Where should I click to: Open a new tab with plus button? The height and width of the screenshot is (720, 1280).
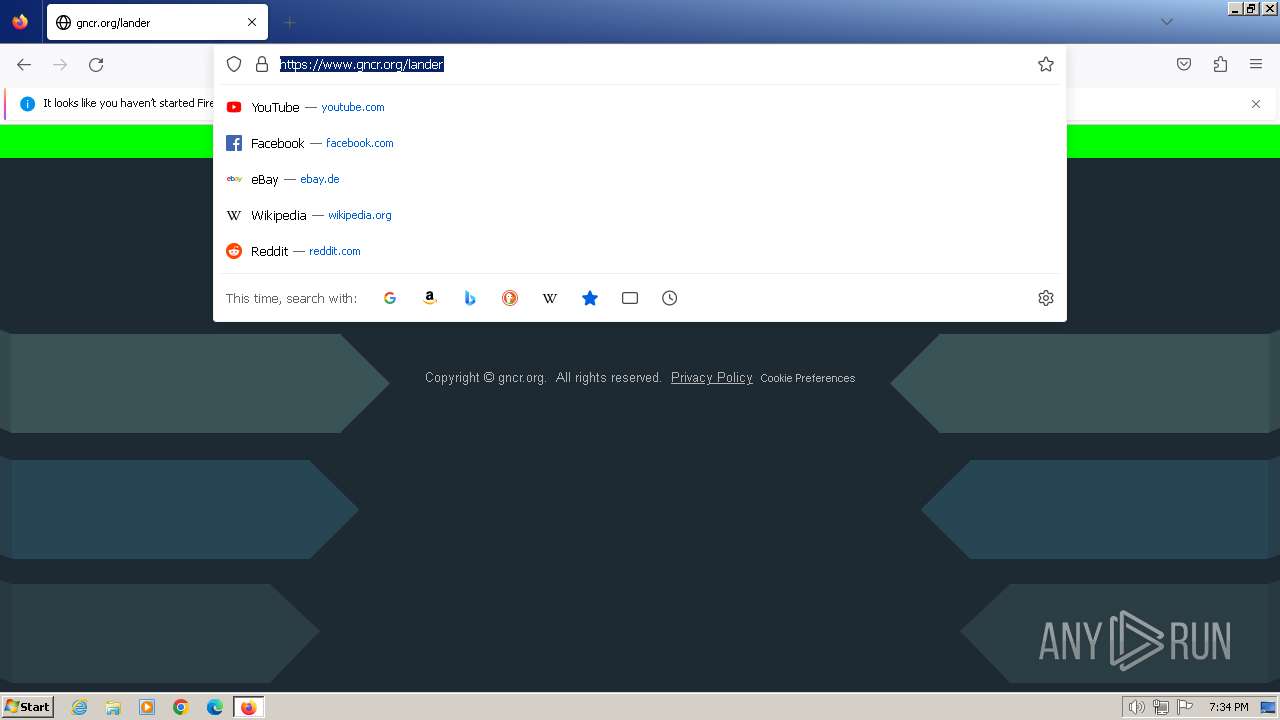coord(289,22)
